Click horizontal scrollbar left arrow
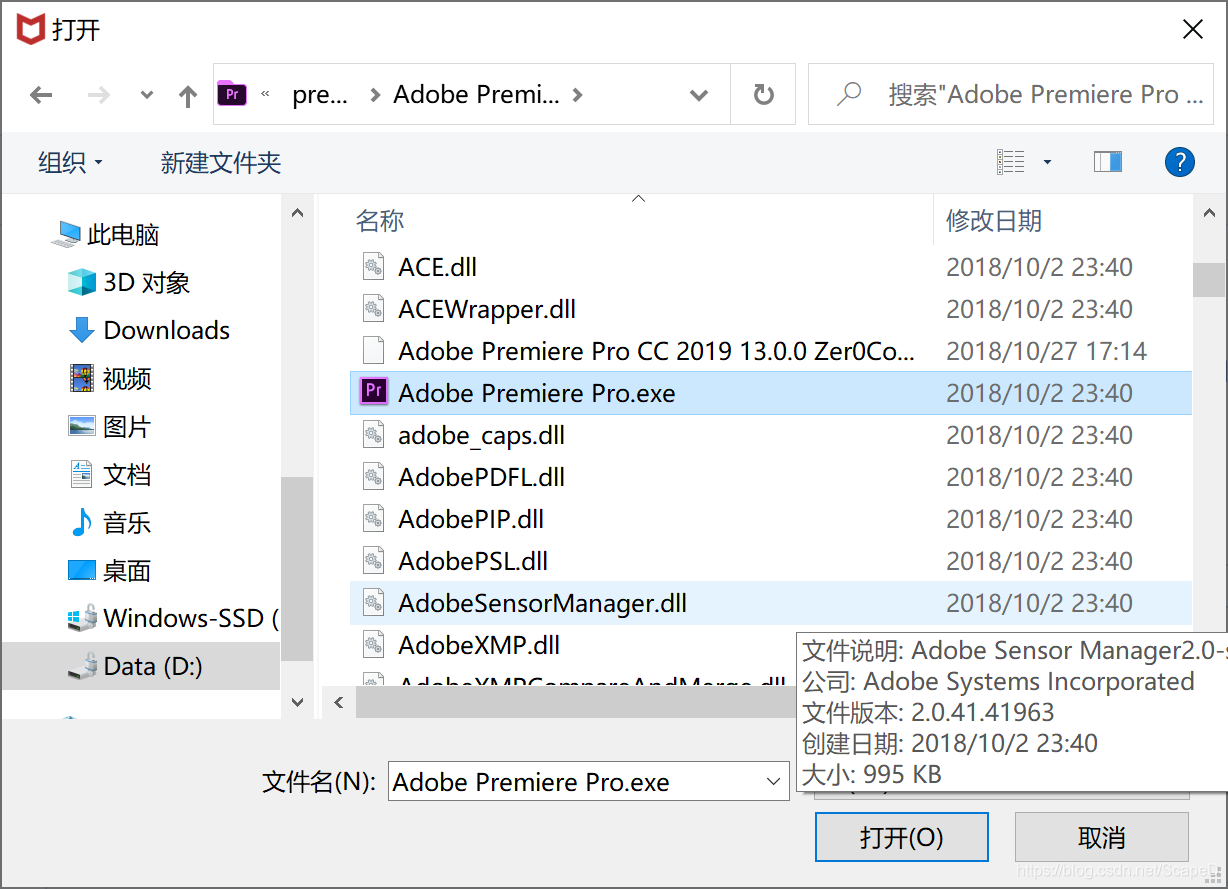 point(339,702)
